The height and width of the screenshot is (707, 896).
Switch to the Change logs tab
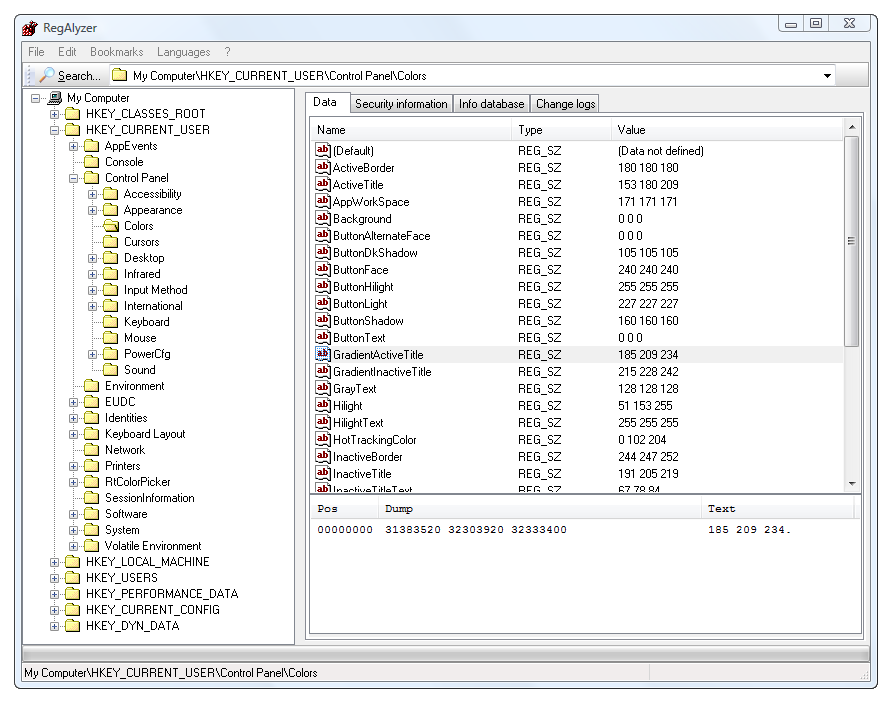pos(565,103)
